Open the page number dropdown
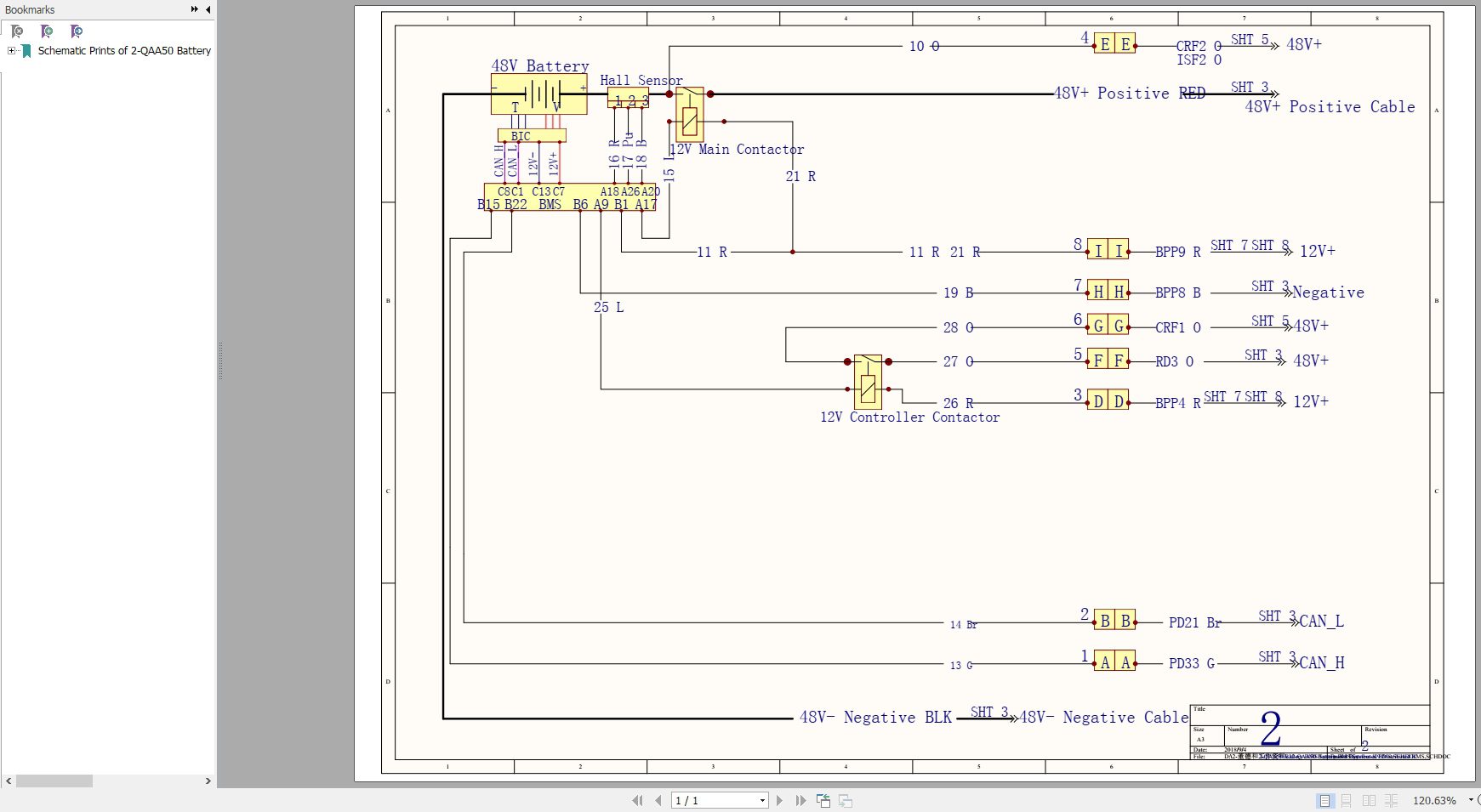 coord(761,800)
